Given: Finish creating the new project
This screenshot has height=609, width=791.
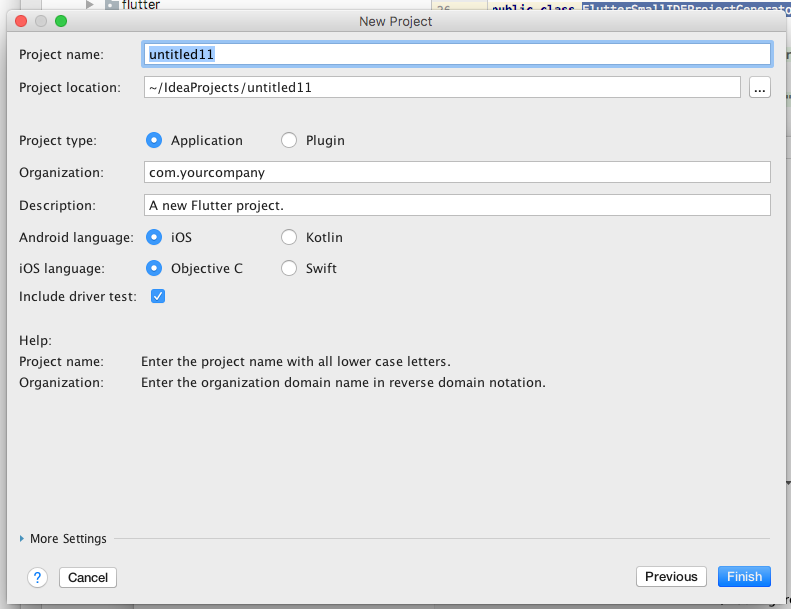Looking at the screenshot, I should click(x=744, y=576).
